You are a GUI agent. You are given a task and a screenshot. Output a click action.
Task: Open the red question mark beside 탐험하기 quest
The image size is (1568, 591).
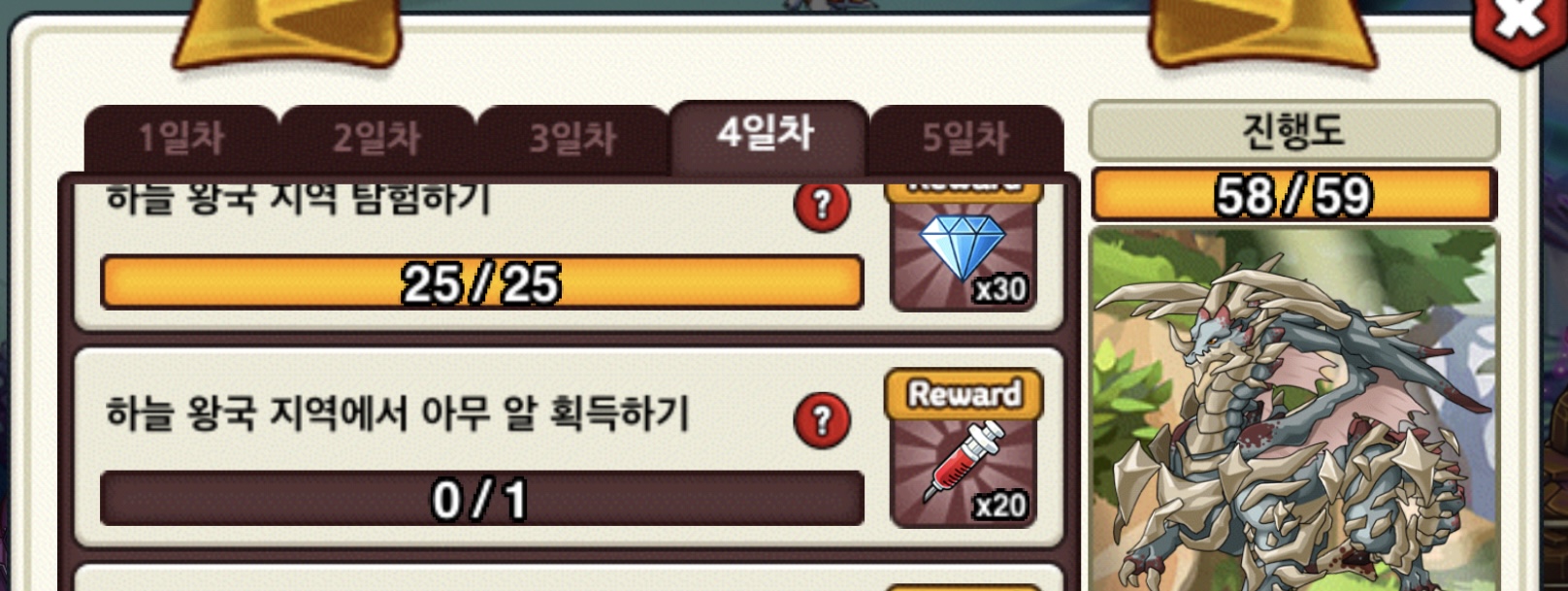point(822,206)
